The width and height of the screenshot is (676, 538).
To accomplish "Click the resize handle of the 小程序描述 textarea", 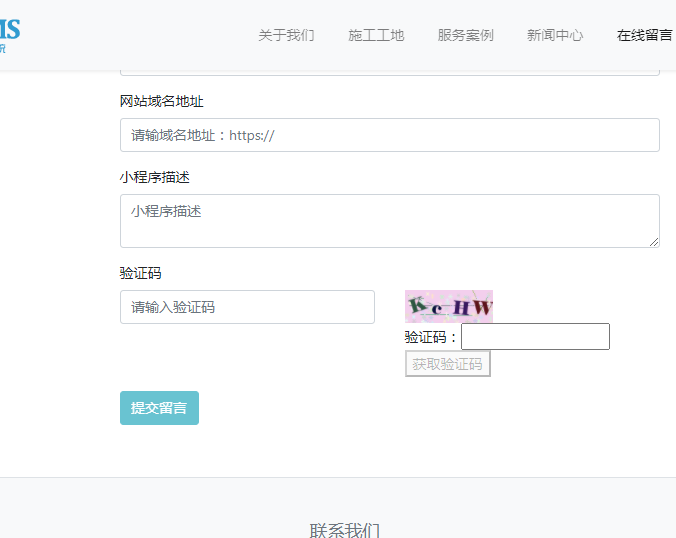I will 654,242.
